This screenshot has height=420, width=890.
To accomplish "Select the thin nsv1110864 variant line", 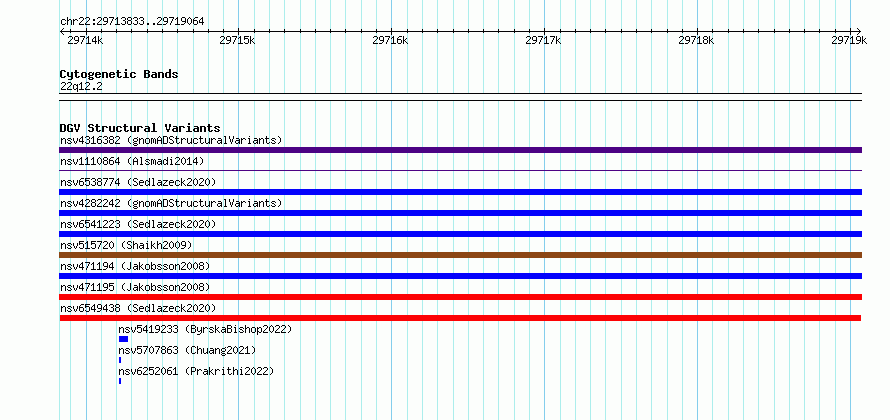I will 460,171.
